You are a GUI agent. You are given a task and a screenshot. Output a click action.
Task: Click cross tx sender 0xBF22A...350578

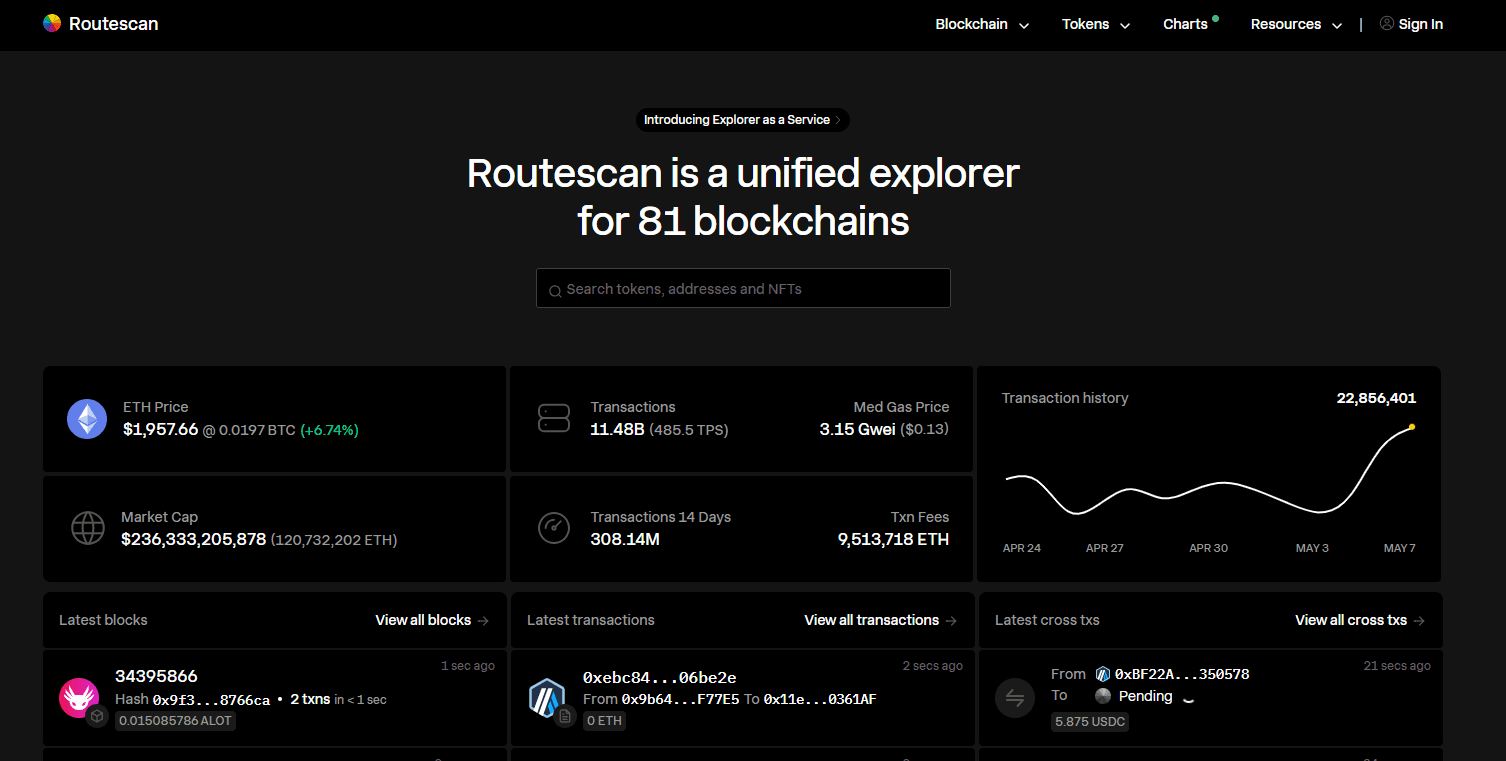pyautogui.click(x=1182, y=674)
